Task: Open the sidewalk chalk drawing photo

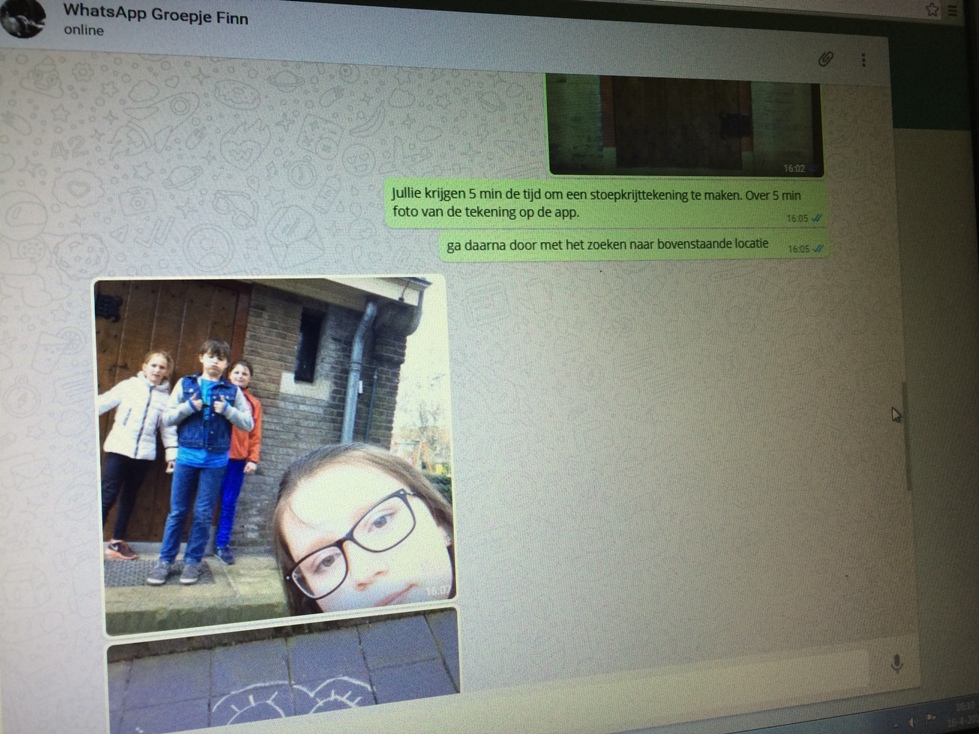Action: click(x=284, y=671)
